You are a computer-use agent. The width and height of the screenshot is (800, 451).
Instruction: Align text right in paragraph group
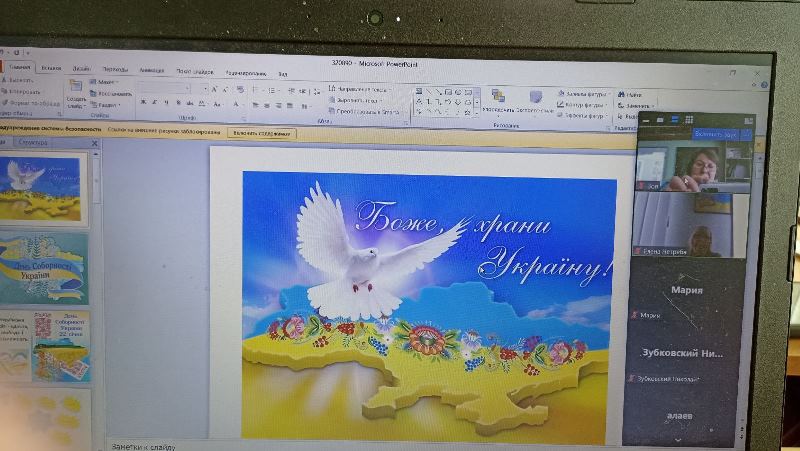click(x=278, y=106)
